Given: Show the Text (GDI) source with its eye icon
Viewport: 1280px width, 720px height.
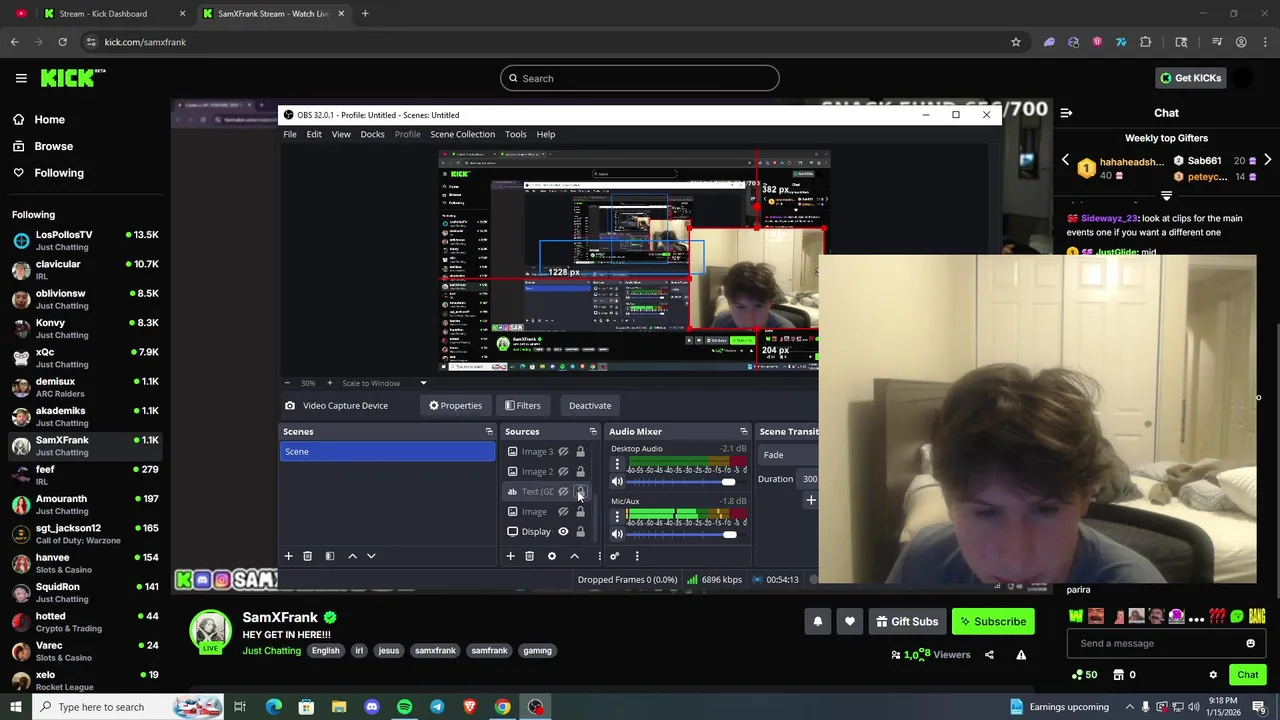Looking at the screenshot, I should click(563, 492).
